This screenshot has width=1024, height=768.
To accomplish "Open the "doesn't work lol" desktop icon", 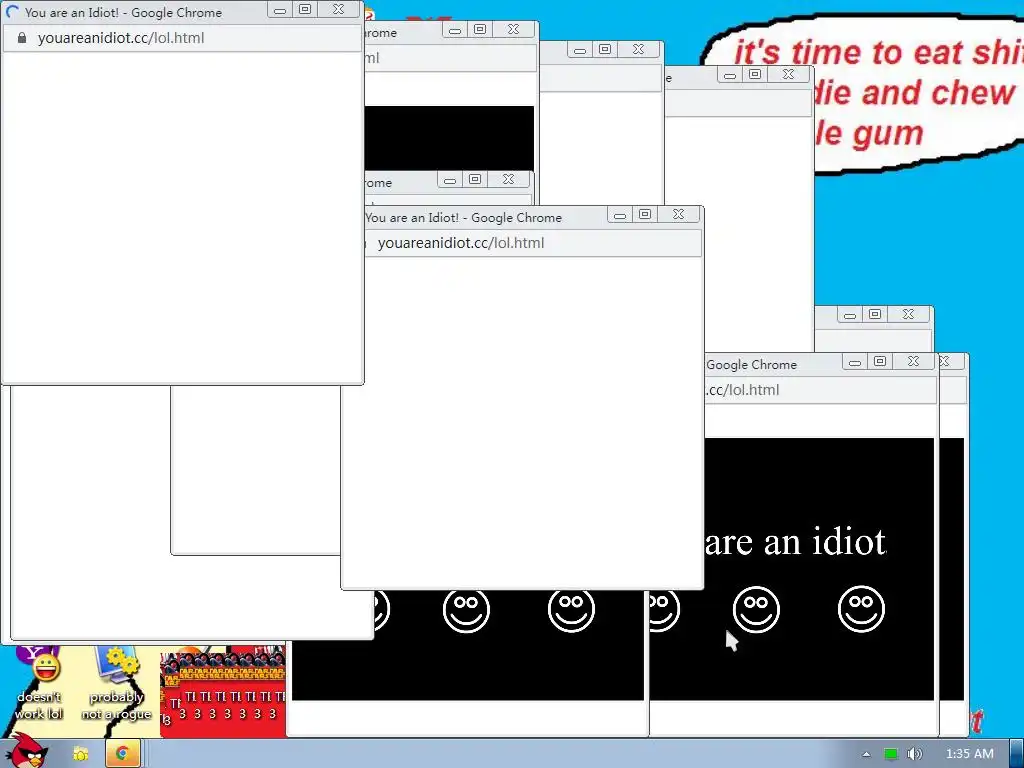I will point(39,684).
